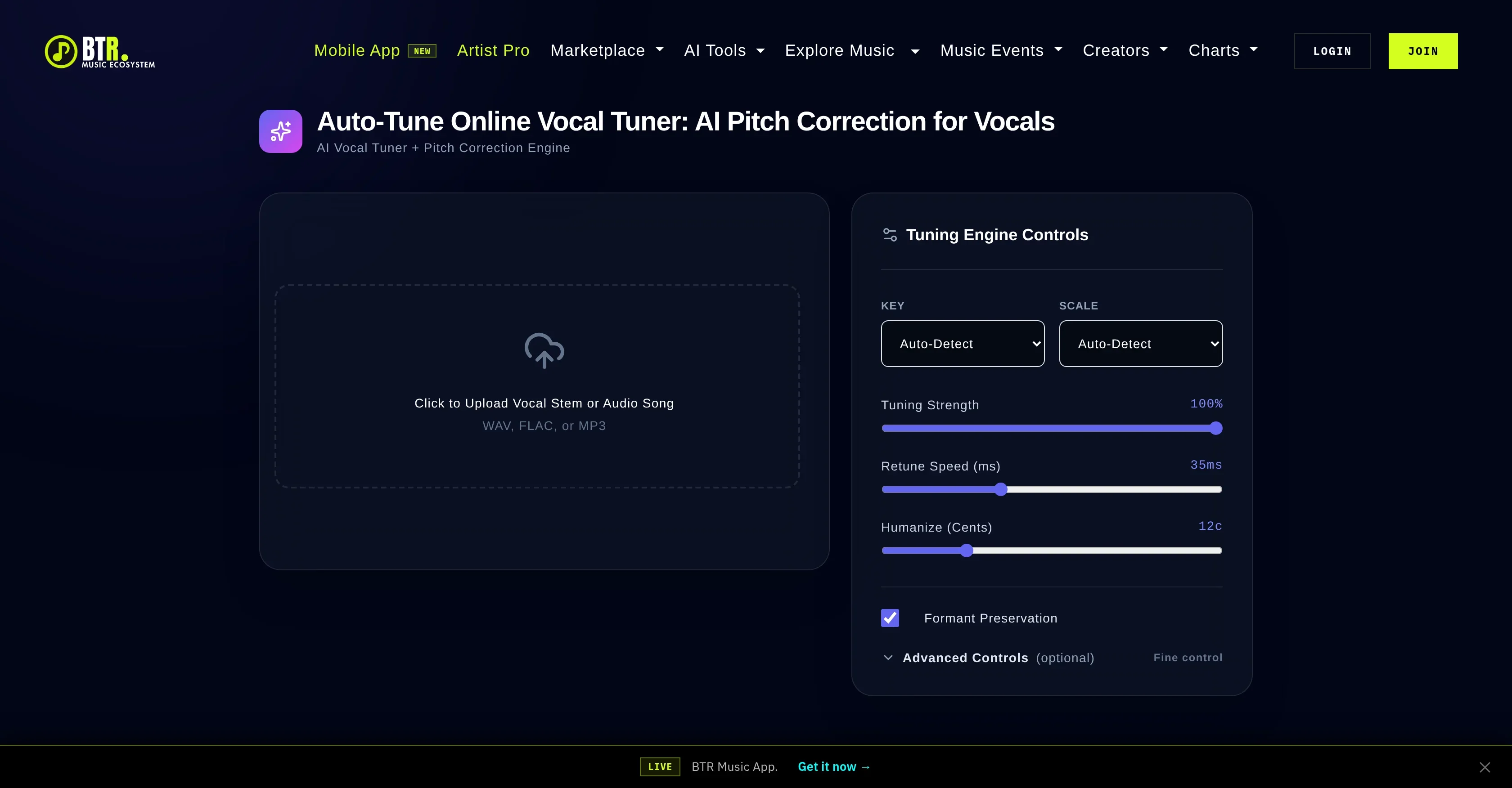Click 'WAV, FLAC, or MP3' text
This screenshot has height=788, width=1512.
(x=544, y=426)
